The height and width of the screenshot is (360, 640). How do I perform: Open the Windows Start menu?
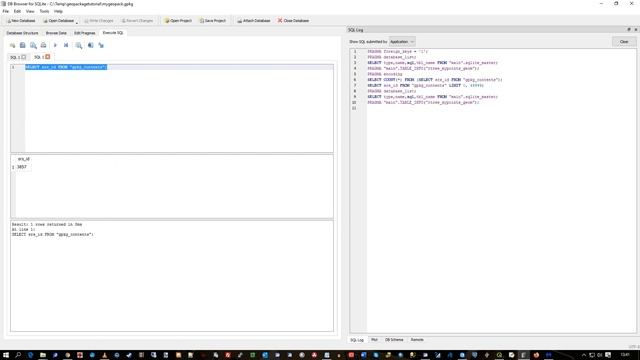click(x=6, y=355)
